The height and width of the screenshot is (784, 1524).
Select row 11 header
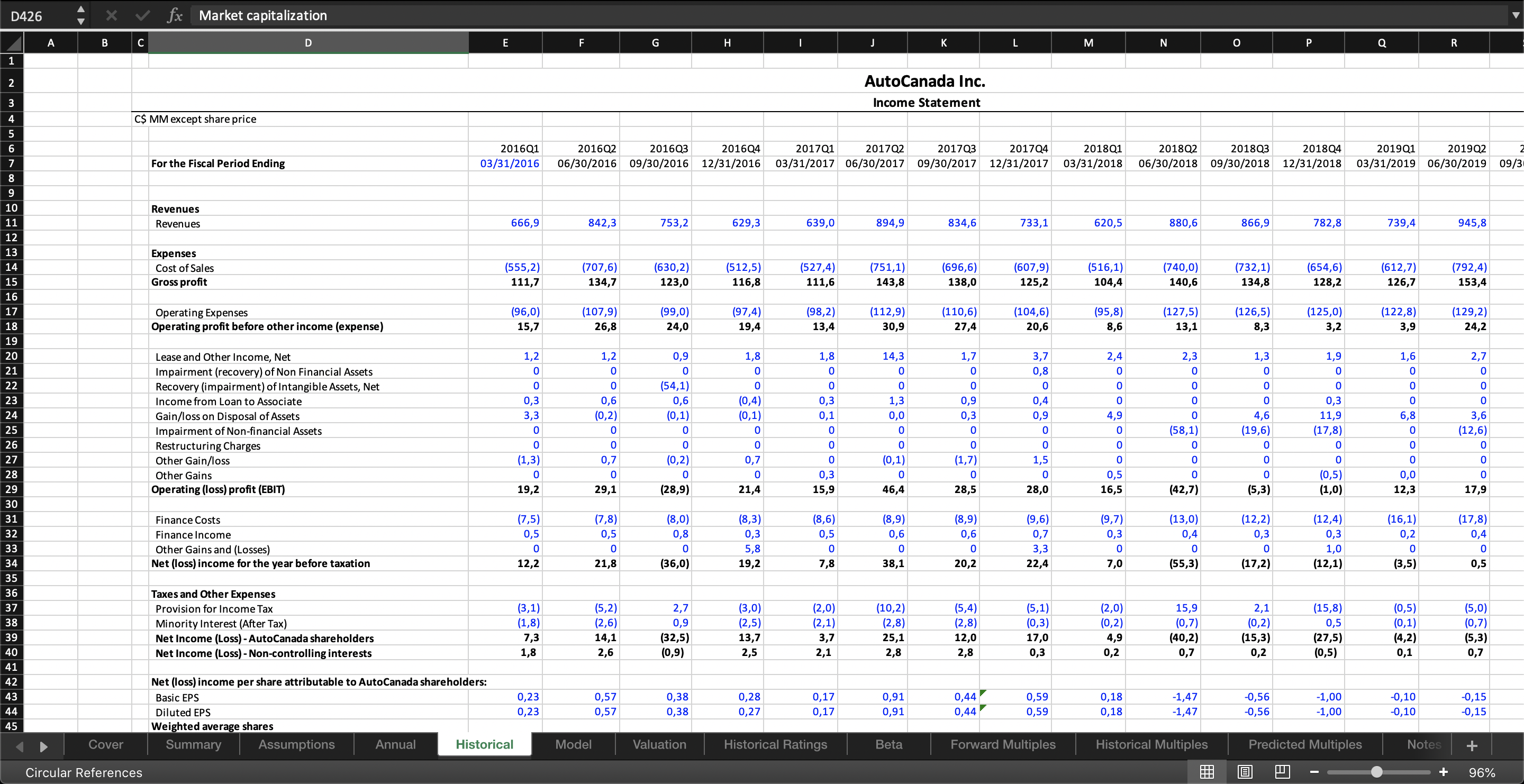point(11,223)
